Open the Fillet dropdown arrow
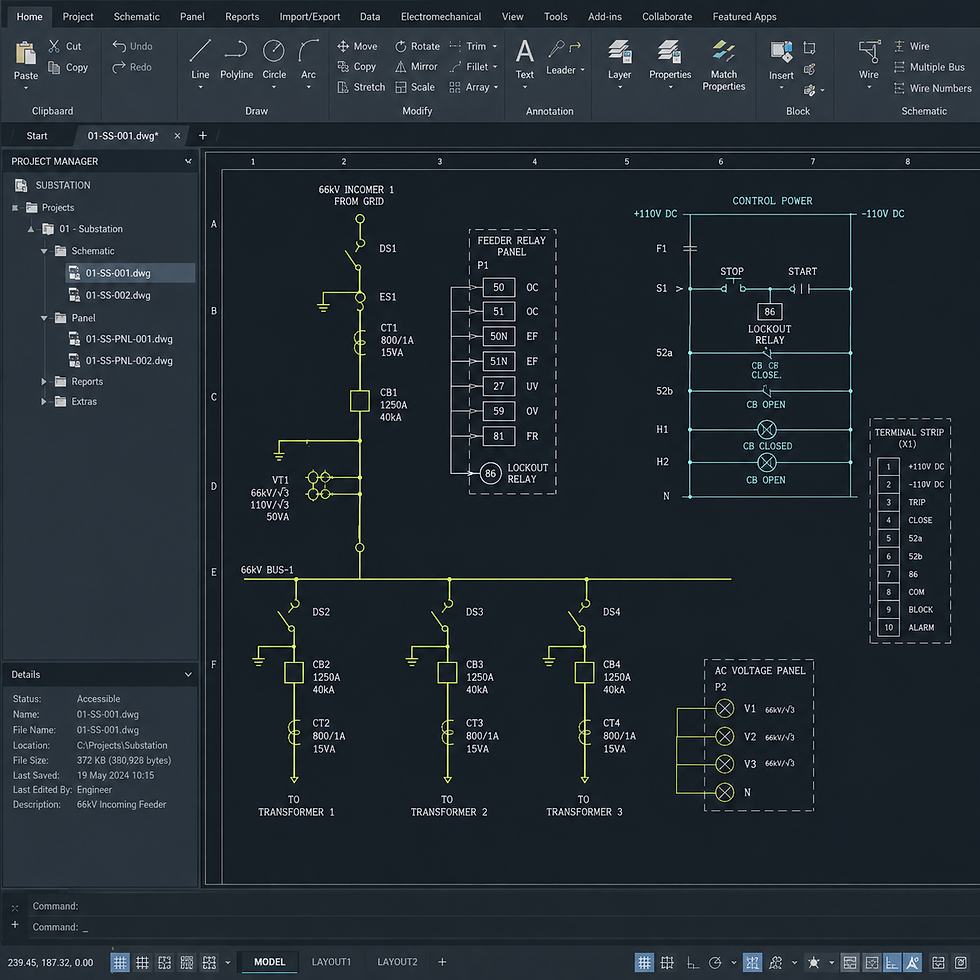980x980 pixels. [x=495, y=67]
